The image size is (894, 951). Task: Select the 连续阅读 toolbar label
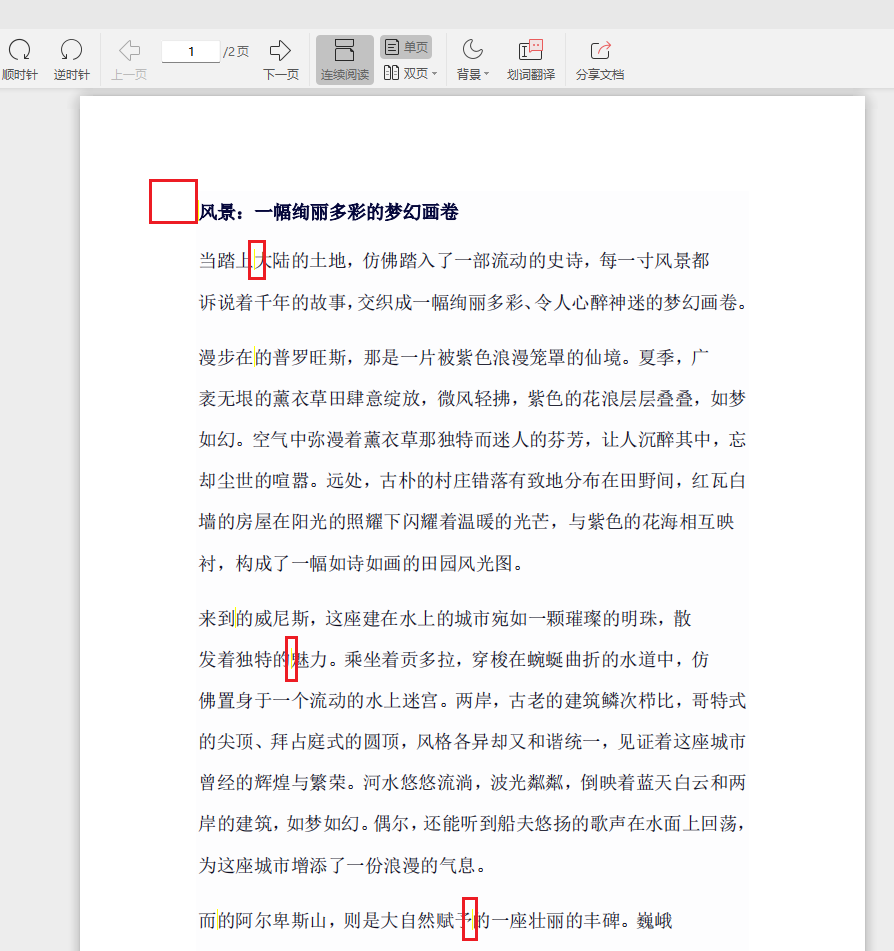[x=343, y=73]
